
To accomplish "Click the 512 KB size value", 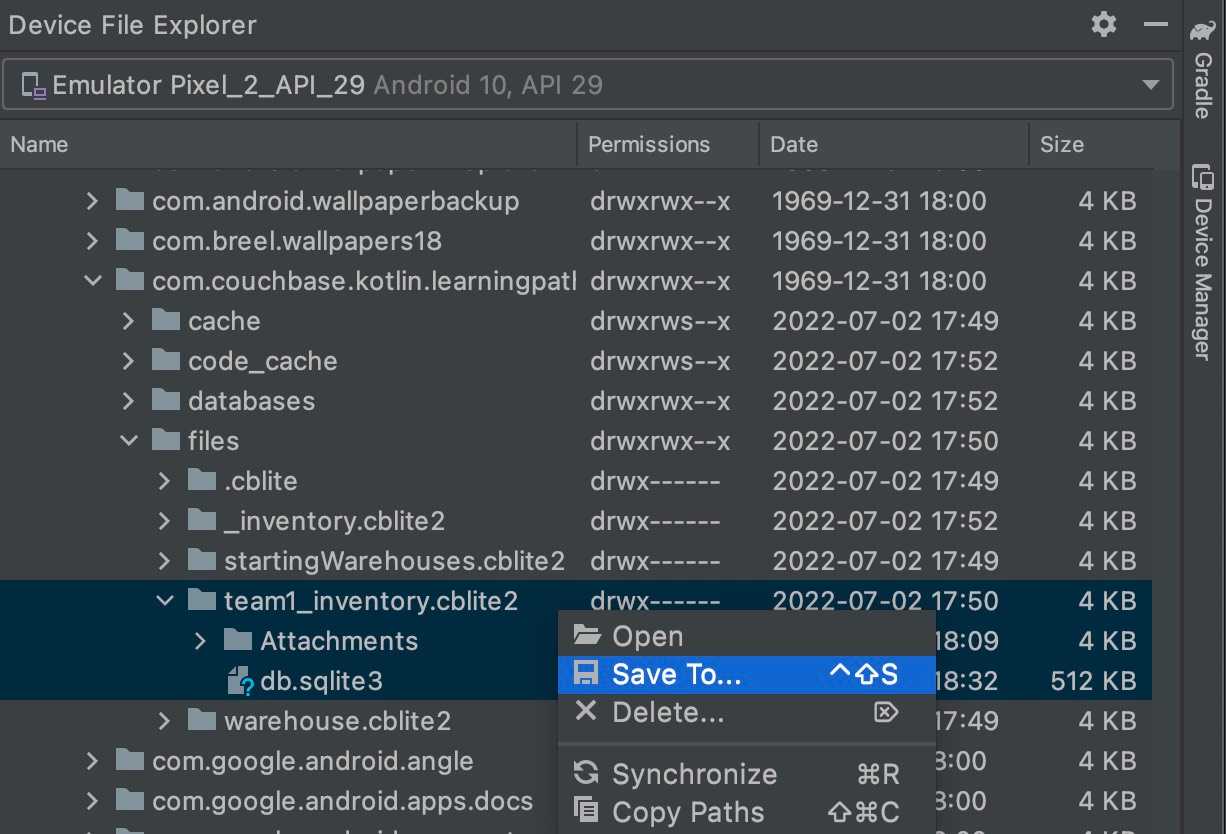I will coord(1093,681).
